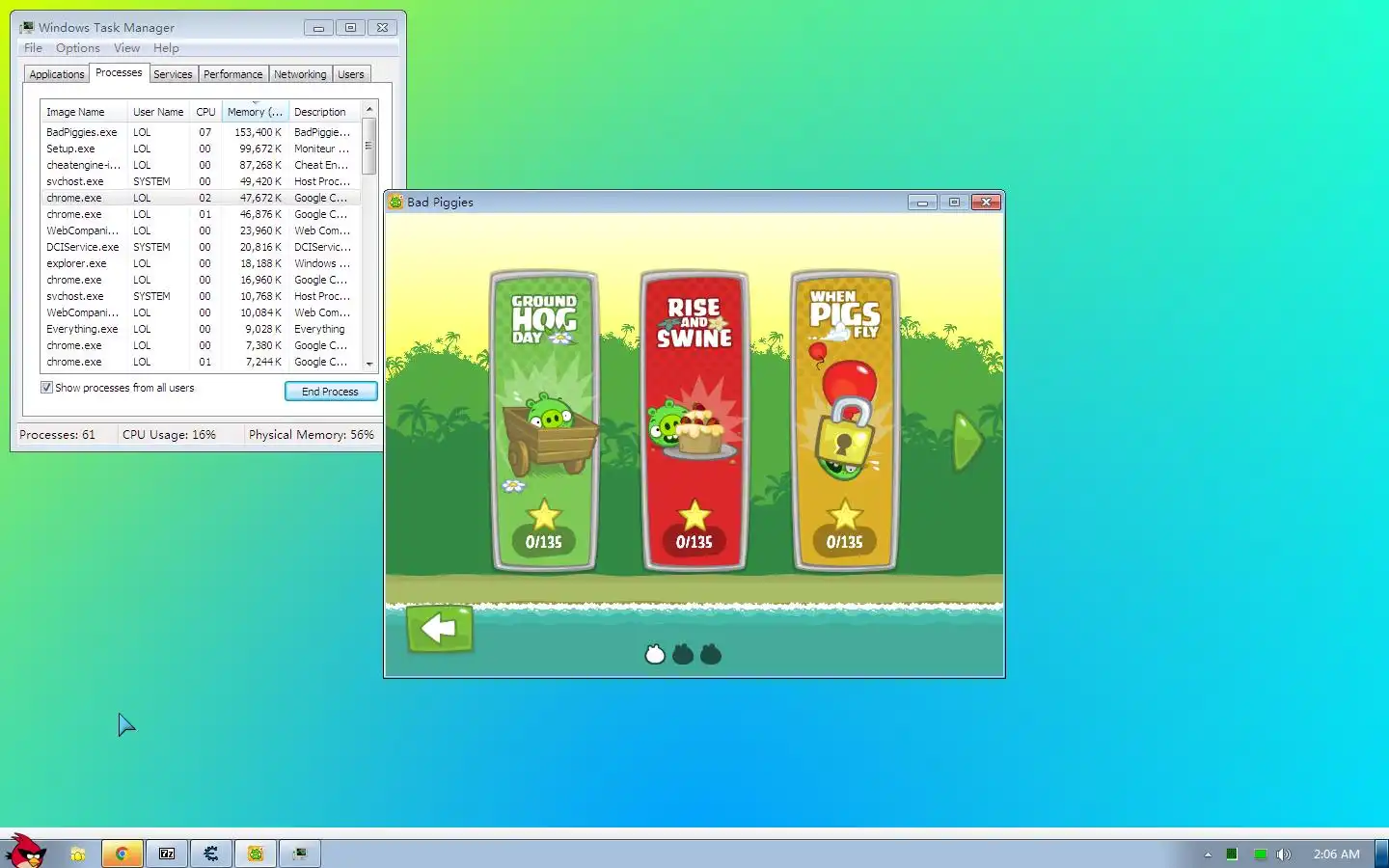1389x868 pixels.
Task: Click the process list scroll up arrow
Action: pyautogui.click(x=369, y=109)
